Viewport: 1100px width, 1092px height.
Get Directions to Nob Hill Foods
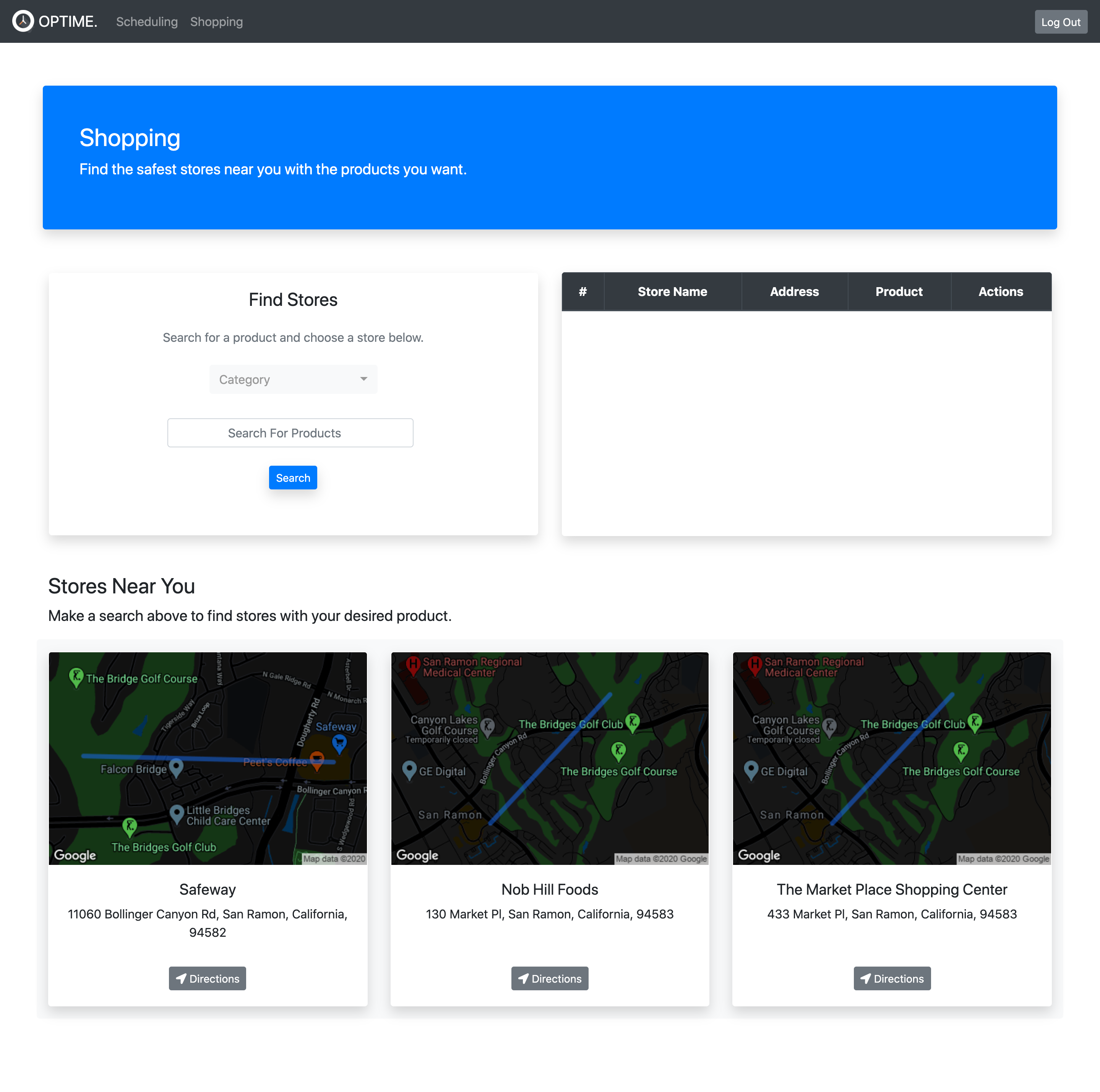pyautogui.click(x=550, y=979)
